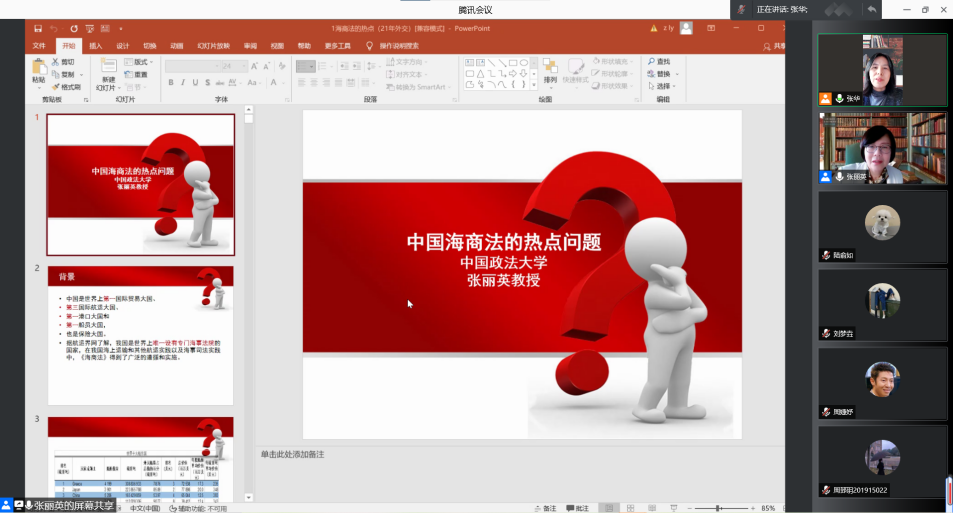Screen dimensions: 953x513
Task: Switch to the Insert (插入) tab
Action: click(95, 46)
